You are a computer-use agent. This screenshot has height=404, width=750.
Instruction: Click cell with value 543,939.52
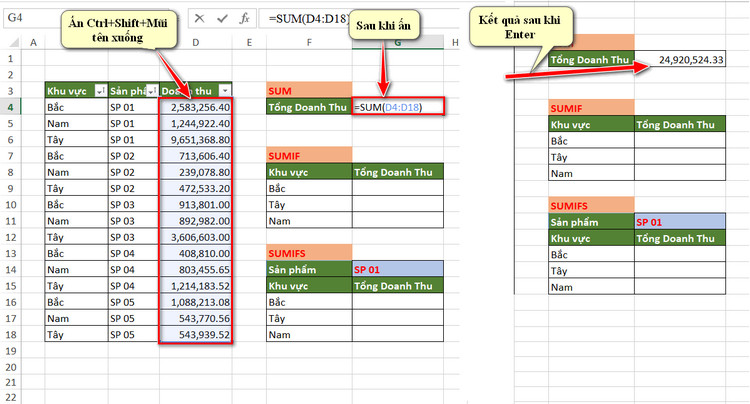point(196,335)
